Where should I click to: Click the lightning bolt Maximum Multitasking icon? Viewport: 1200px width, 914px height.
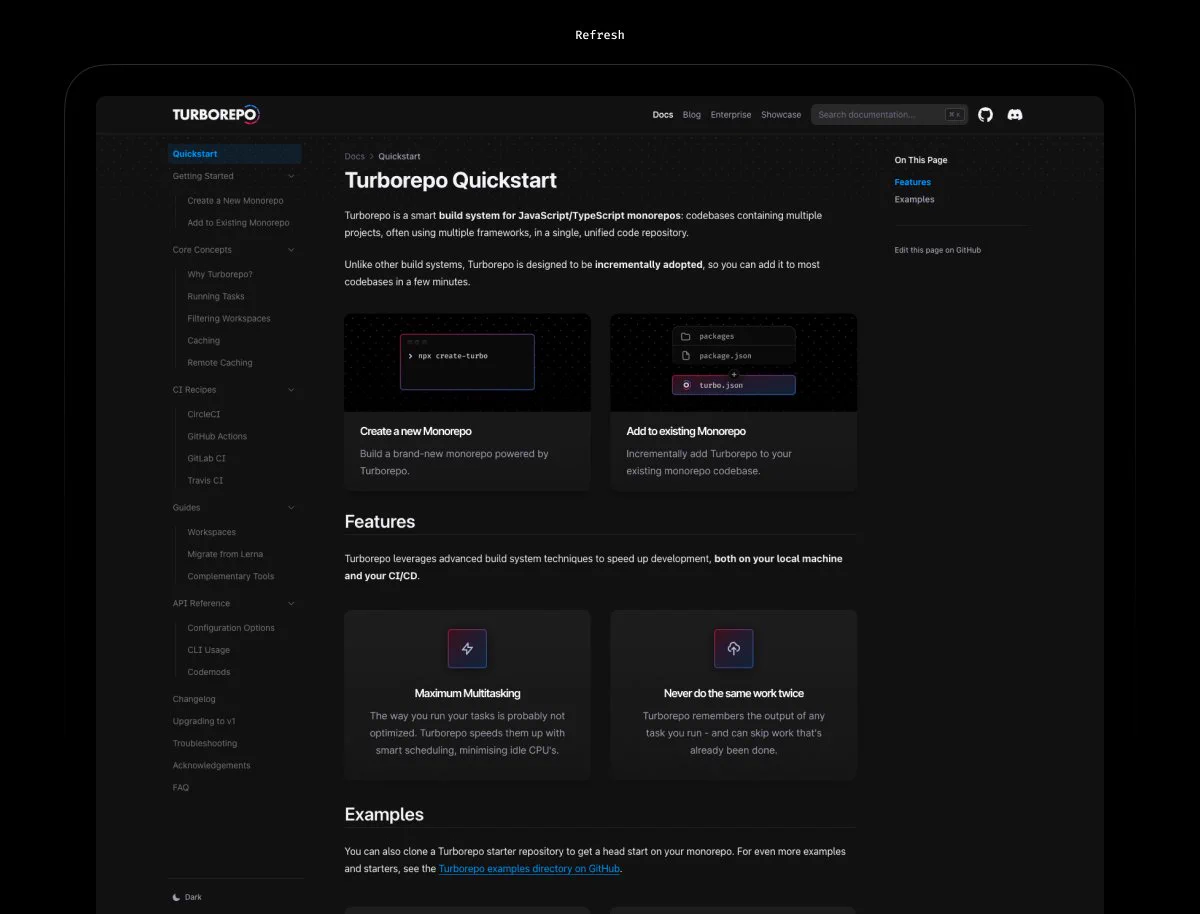pos(467,648)
